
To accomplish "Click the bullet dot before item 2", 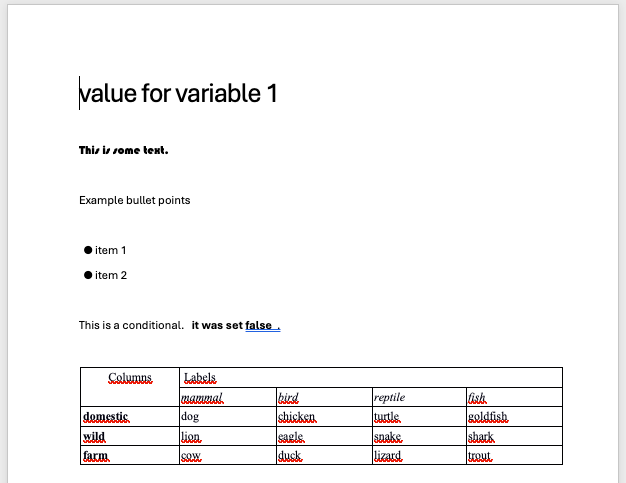I will click(88, 275).
